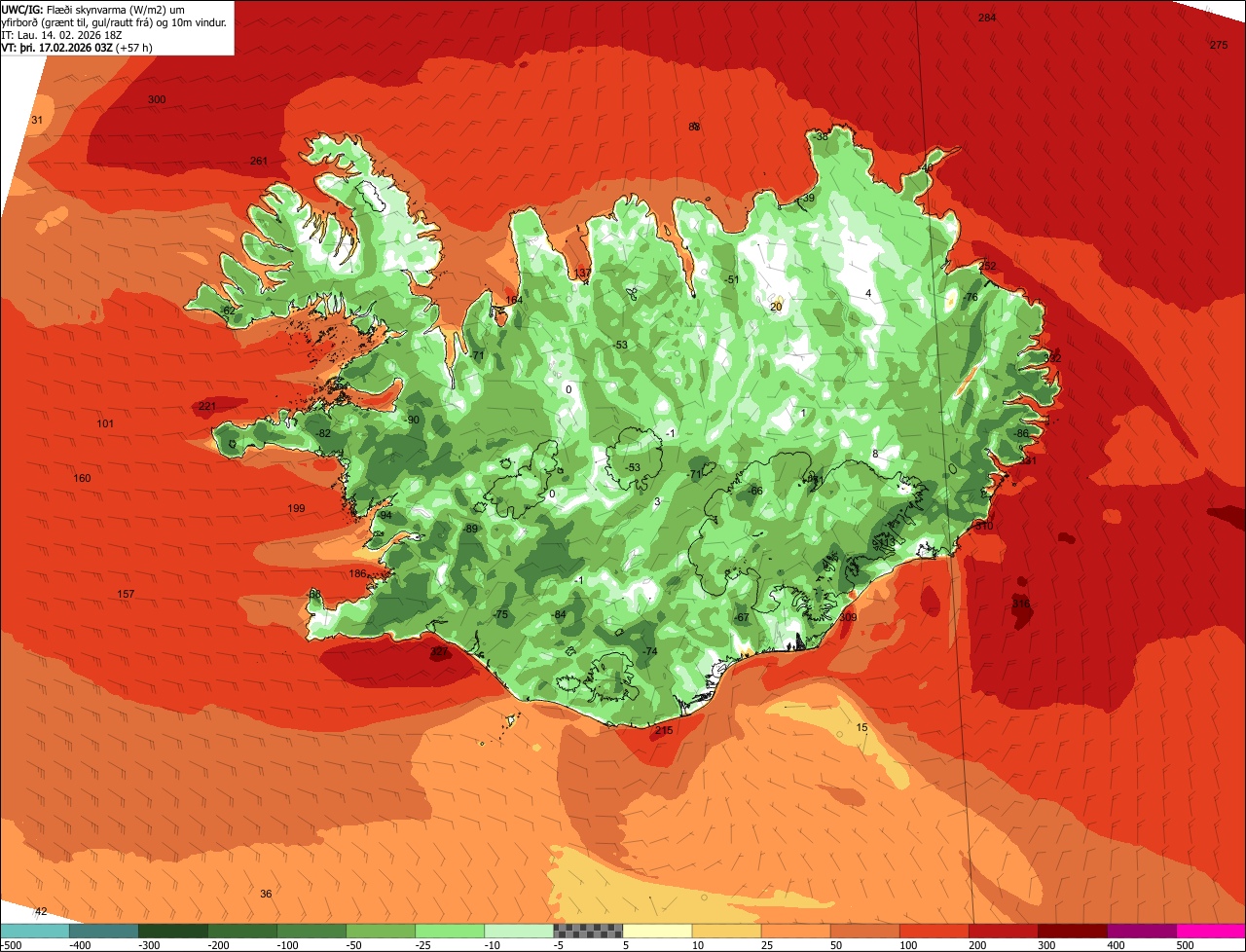Click the flux value '157' southwest of Iceland
Viewport: 1246px width, 952px height.
(126, 594)
